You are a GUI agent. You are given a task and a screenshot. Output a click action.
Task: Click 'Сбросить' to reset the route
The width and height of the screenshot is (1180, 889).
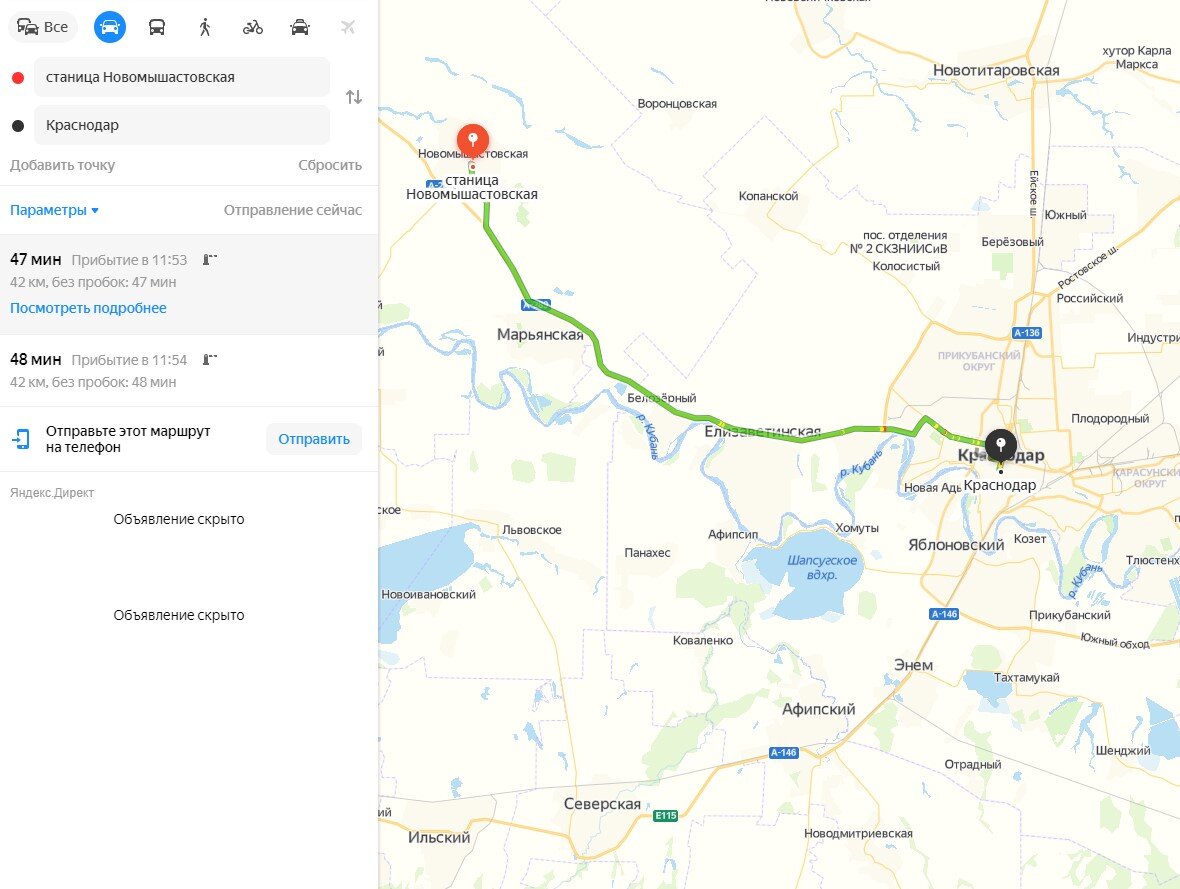tap(330, 165)
